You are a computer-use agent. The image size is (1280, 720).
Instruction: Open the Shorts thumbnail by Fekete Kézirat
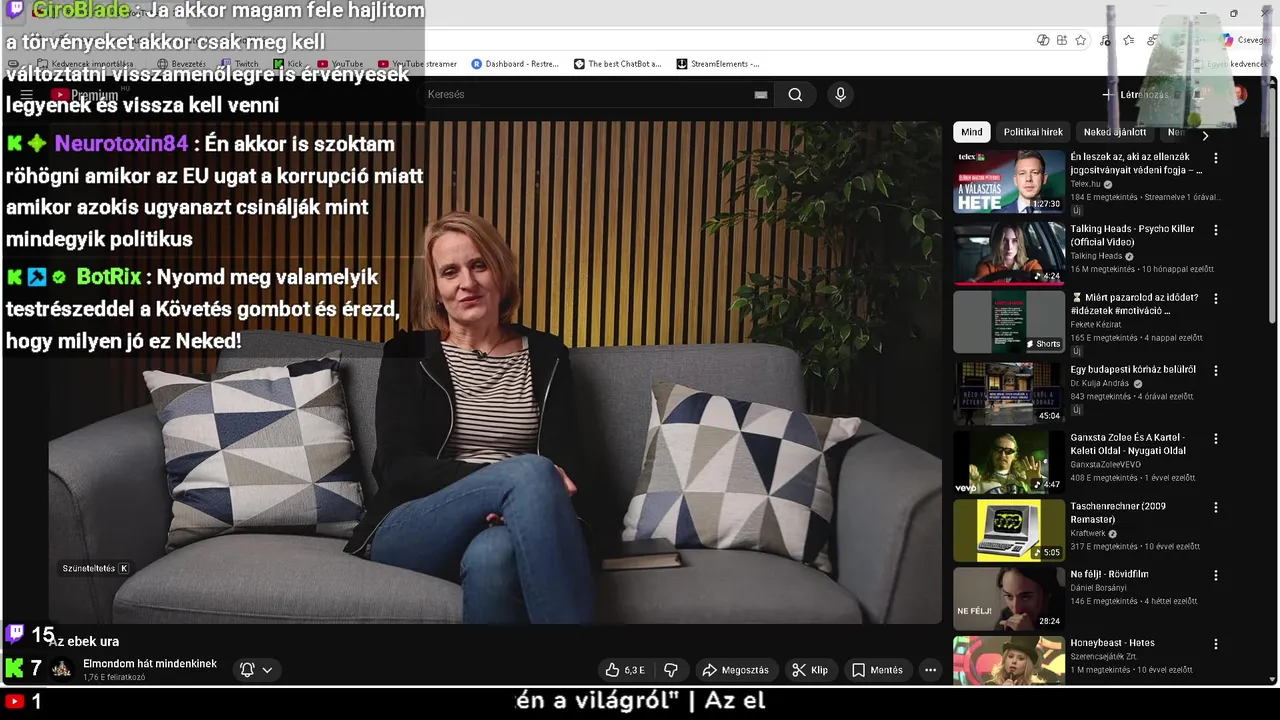tap(1009, 322)
